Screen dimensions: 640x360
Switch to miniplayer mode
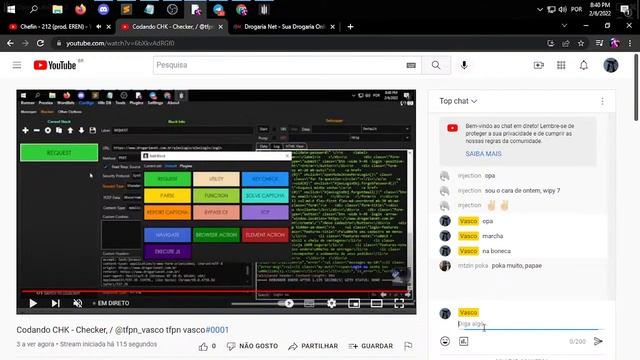point(354,303)
